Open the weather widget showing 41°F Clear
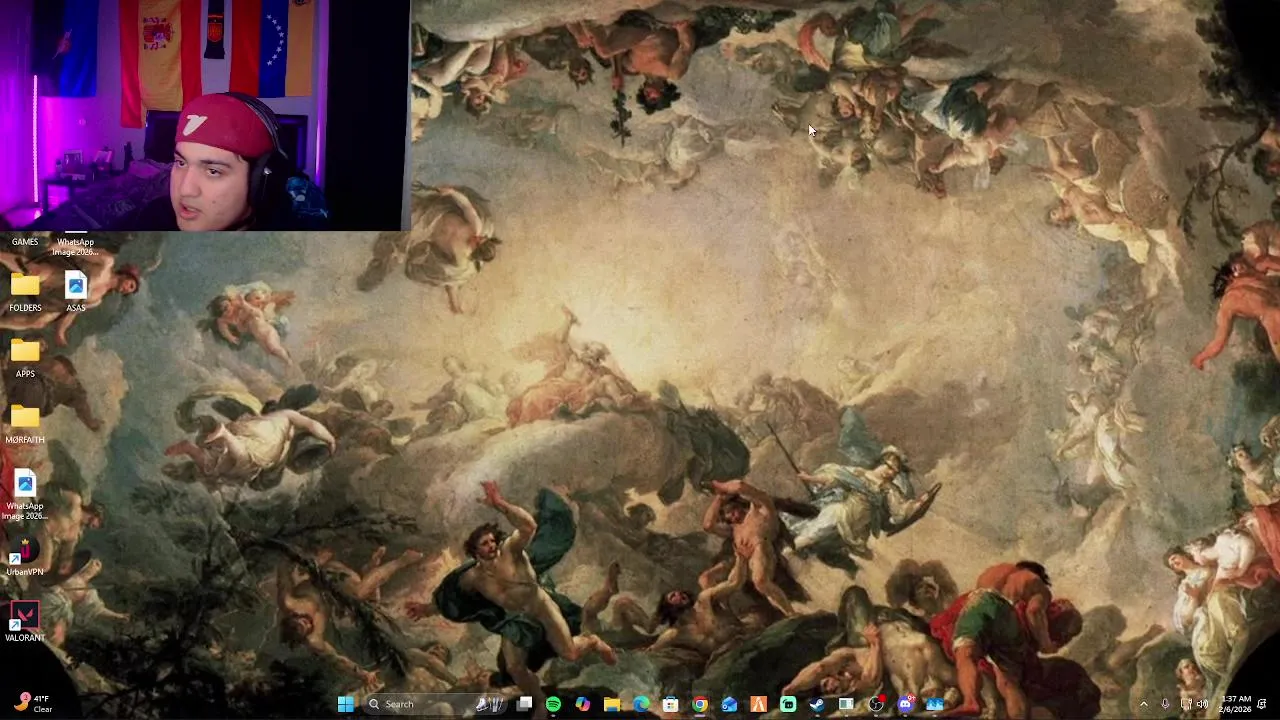Image resolution: width=1280 pixels, height=720 pixels. 32,704
